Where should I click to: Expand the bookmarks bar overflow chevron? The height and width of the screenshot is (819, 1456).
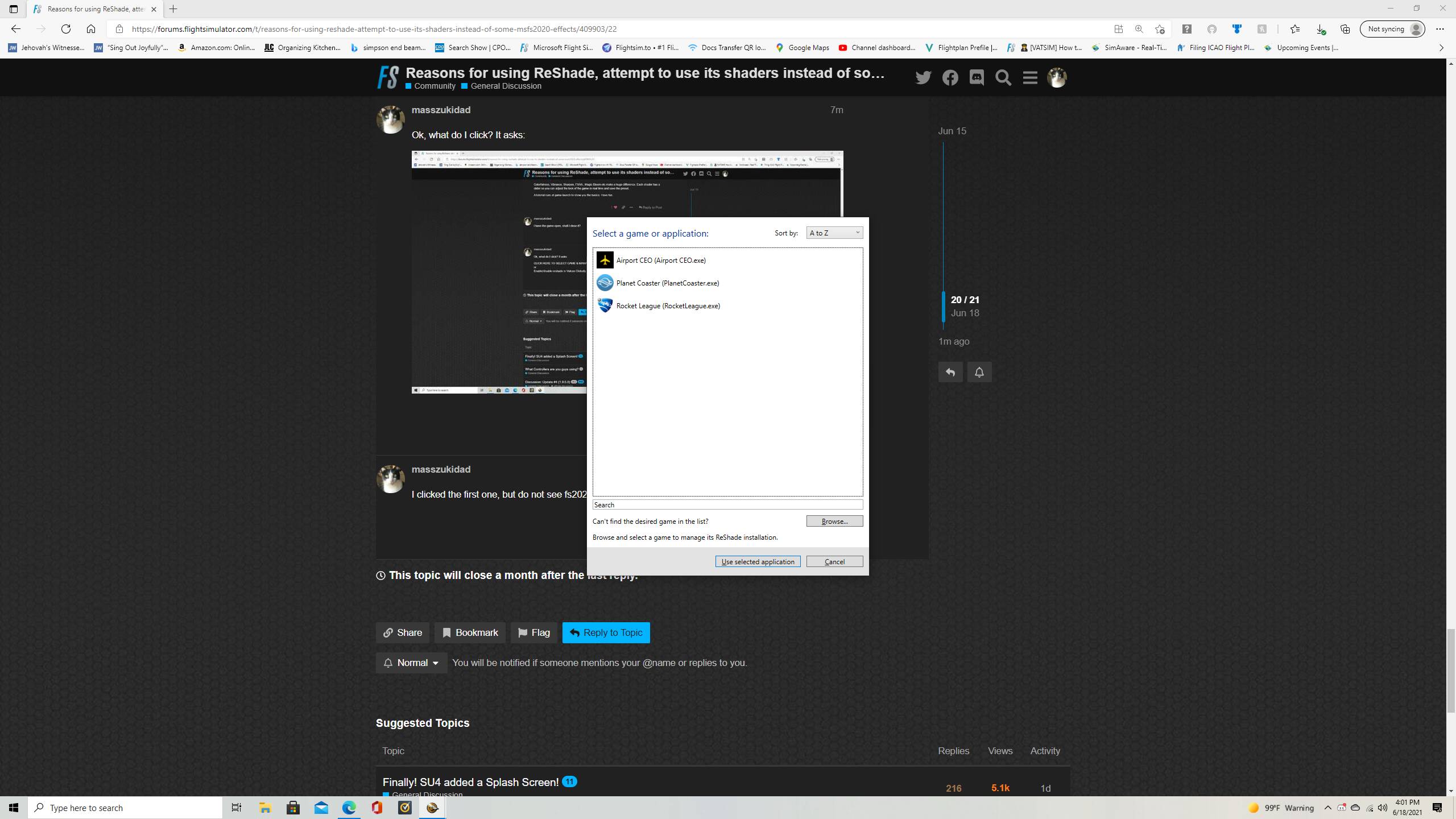pos(1441,48)
